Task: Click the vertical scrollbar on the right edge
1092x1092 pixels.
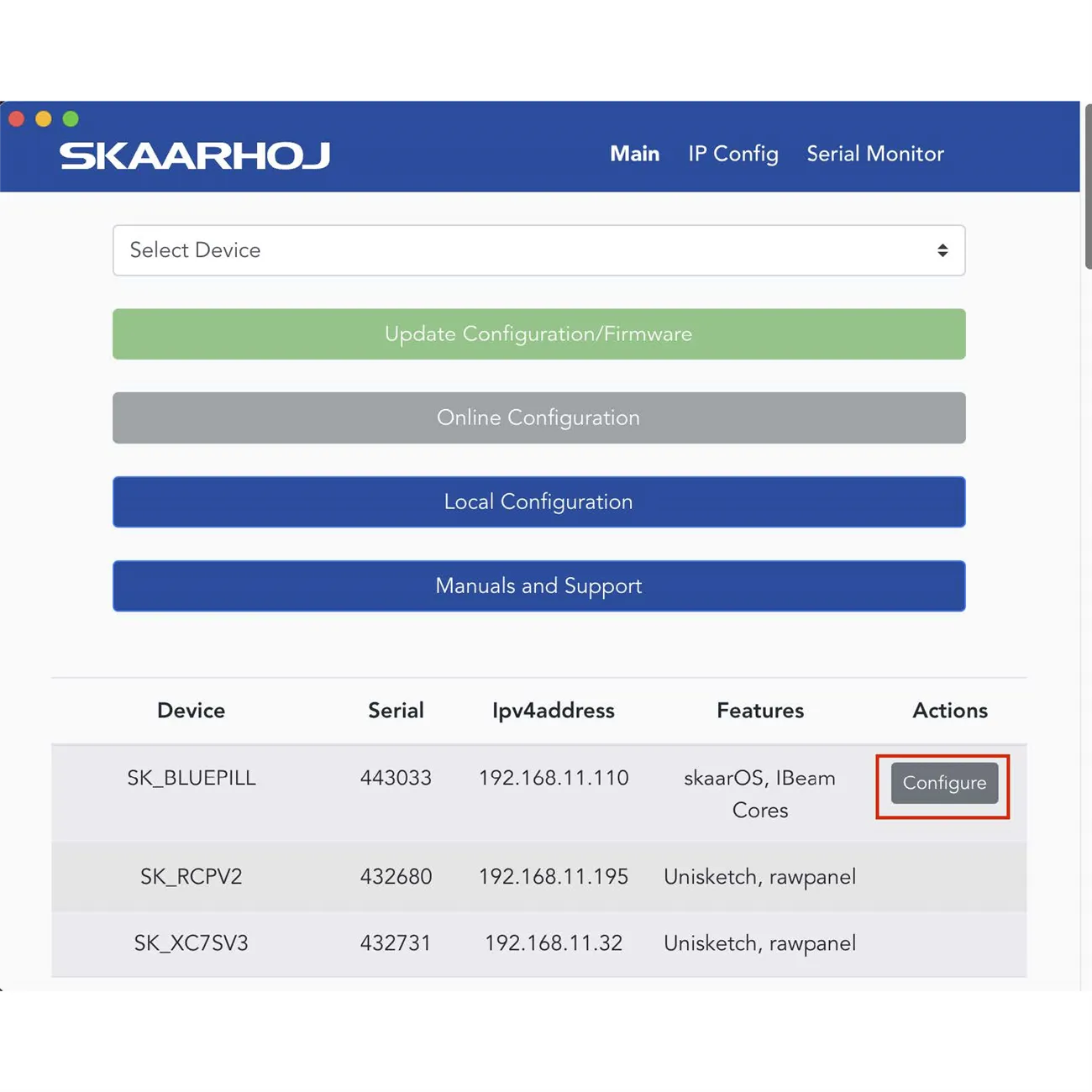Action: (x=1087, y=186)
